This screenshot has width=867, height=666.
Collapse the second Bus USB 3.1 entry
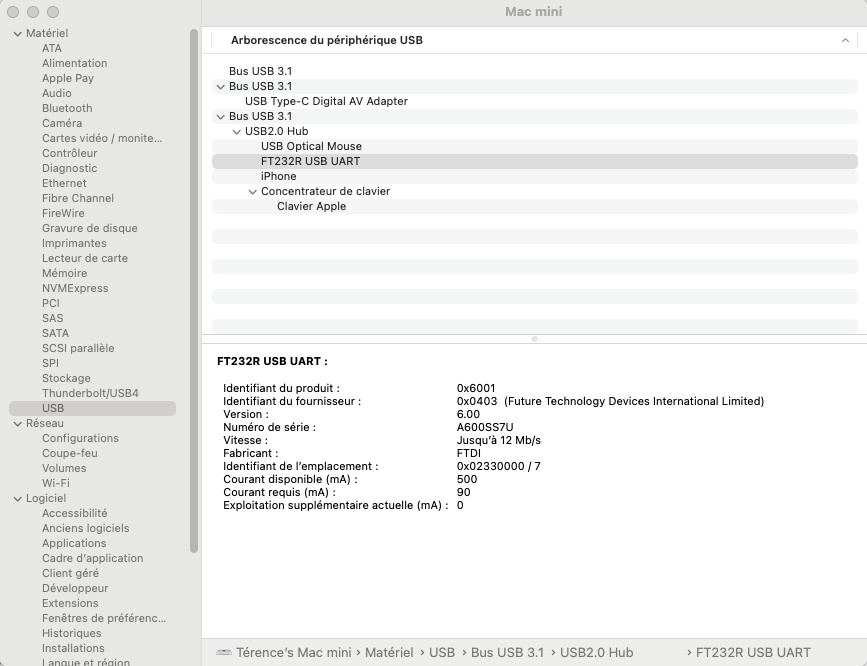click(x=220, y=87)
